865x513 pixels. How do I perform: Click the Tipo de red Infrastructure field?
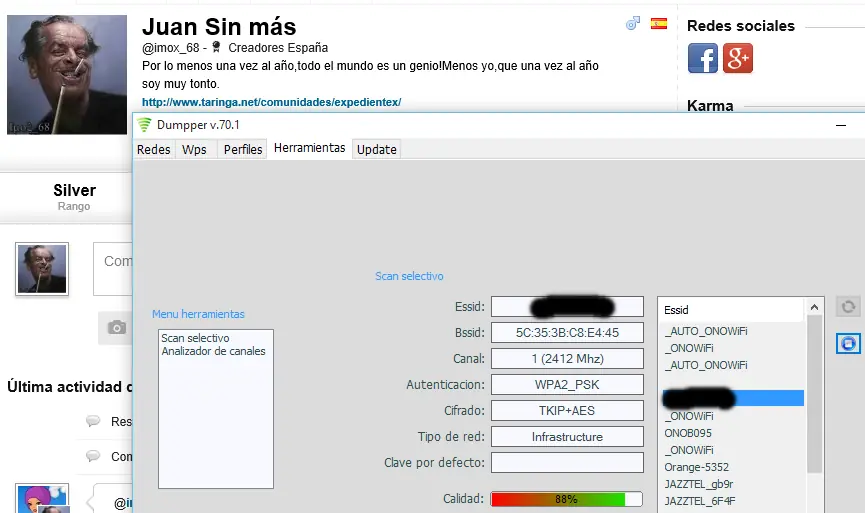coord(567,436)
